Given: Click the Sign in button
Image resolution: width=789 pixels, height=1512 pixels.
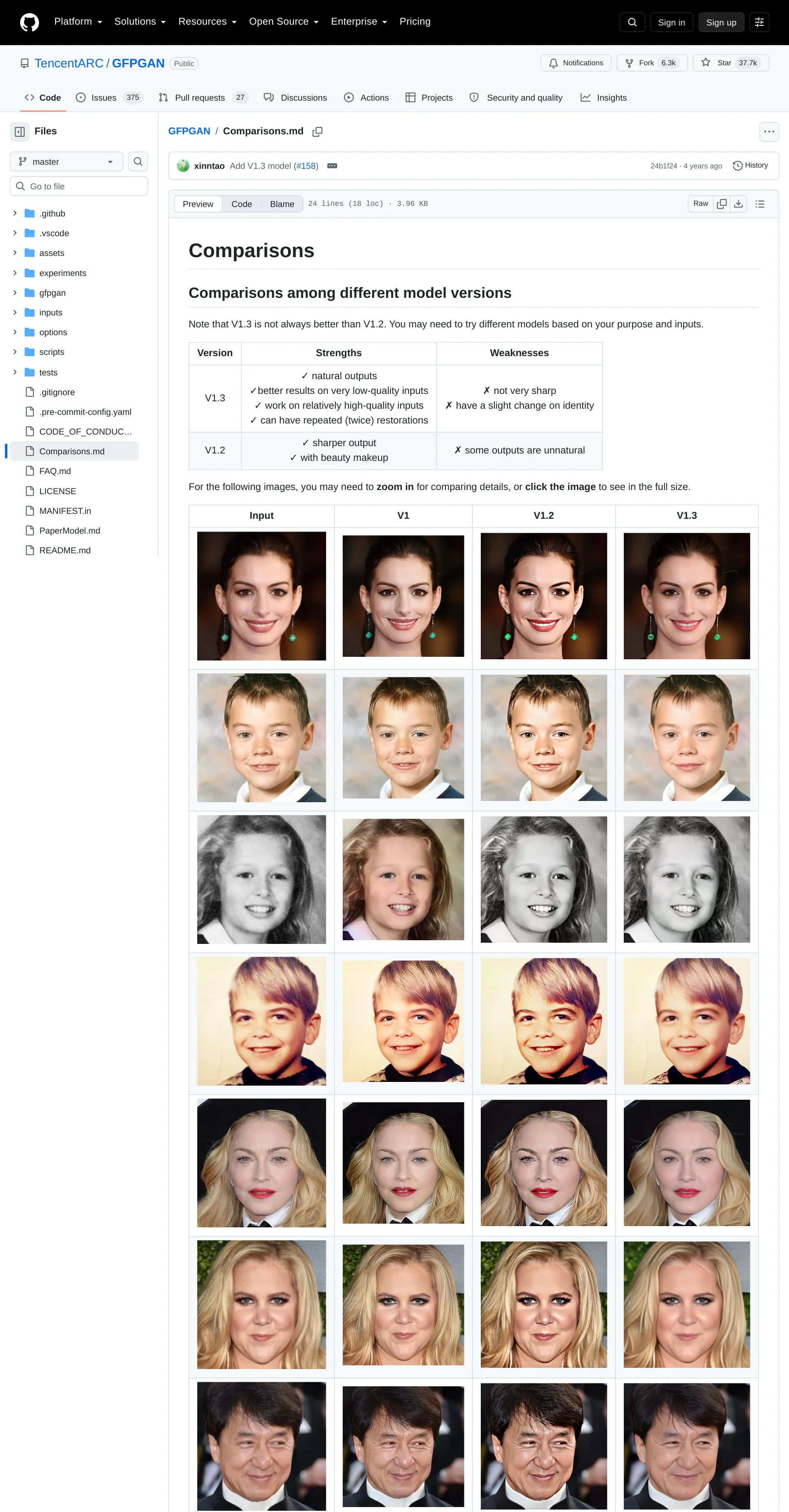Looking at the screenshot, I should [x=671, y=22].
